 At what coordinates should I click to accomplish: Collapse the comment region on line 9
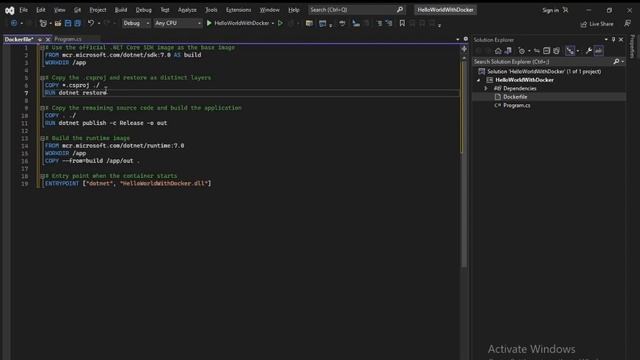click(x=42, y=108)
